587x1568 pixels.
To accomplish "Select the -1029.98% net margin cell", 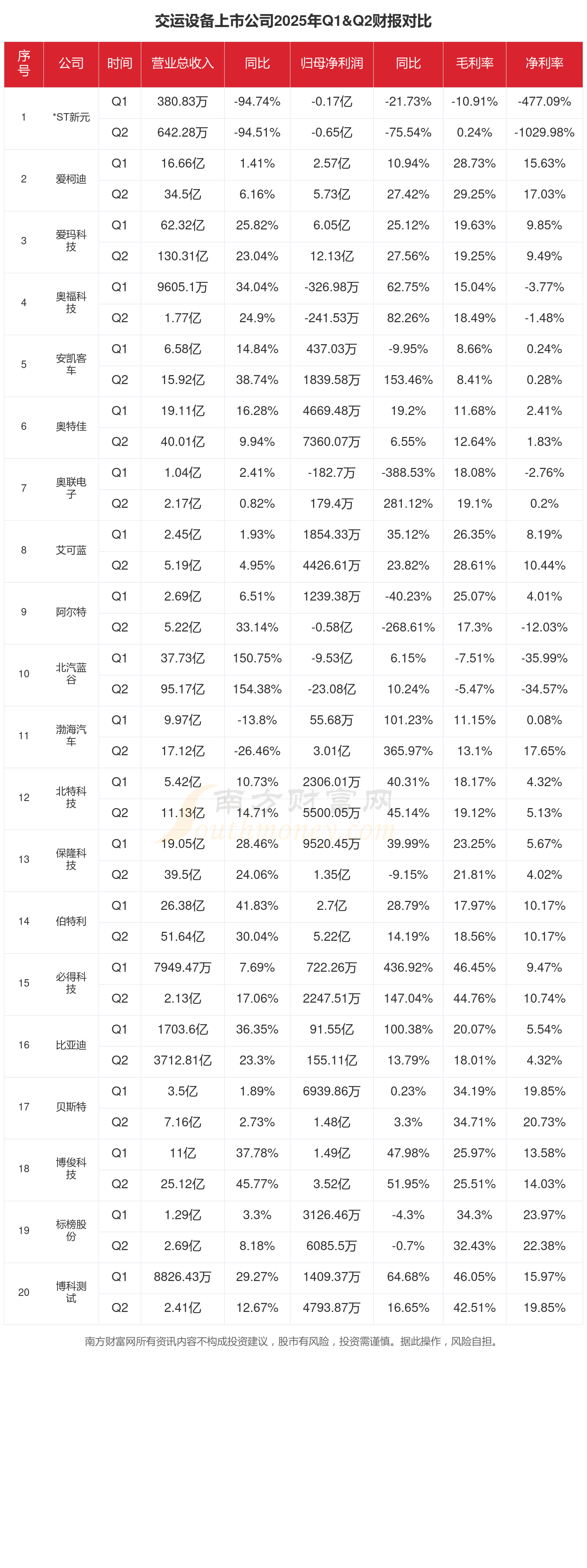I will point(544,133).
